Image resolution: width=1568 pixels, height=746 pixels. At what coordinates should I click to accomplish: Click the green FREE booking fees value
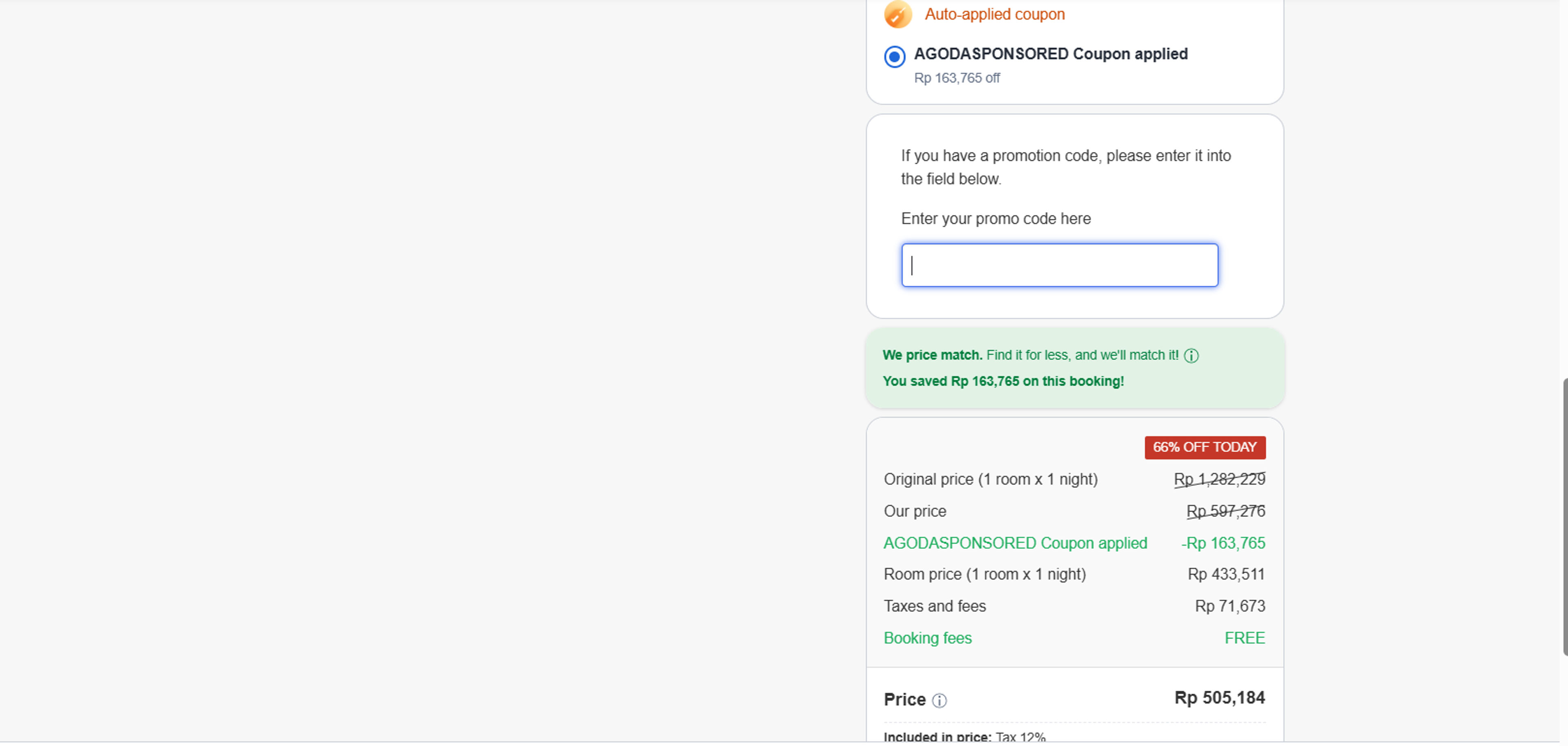tap(1244, 638)
